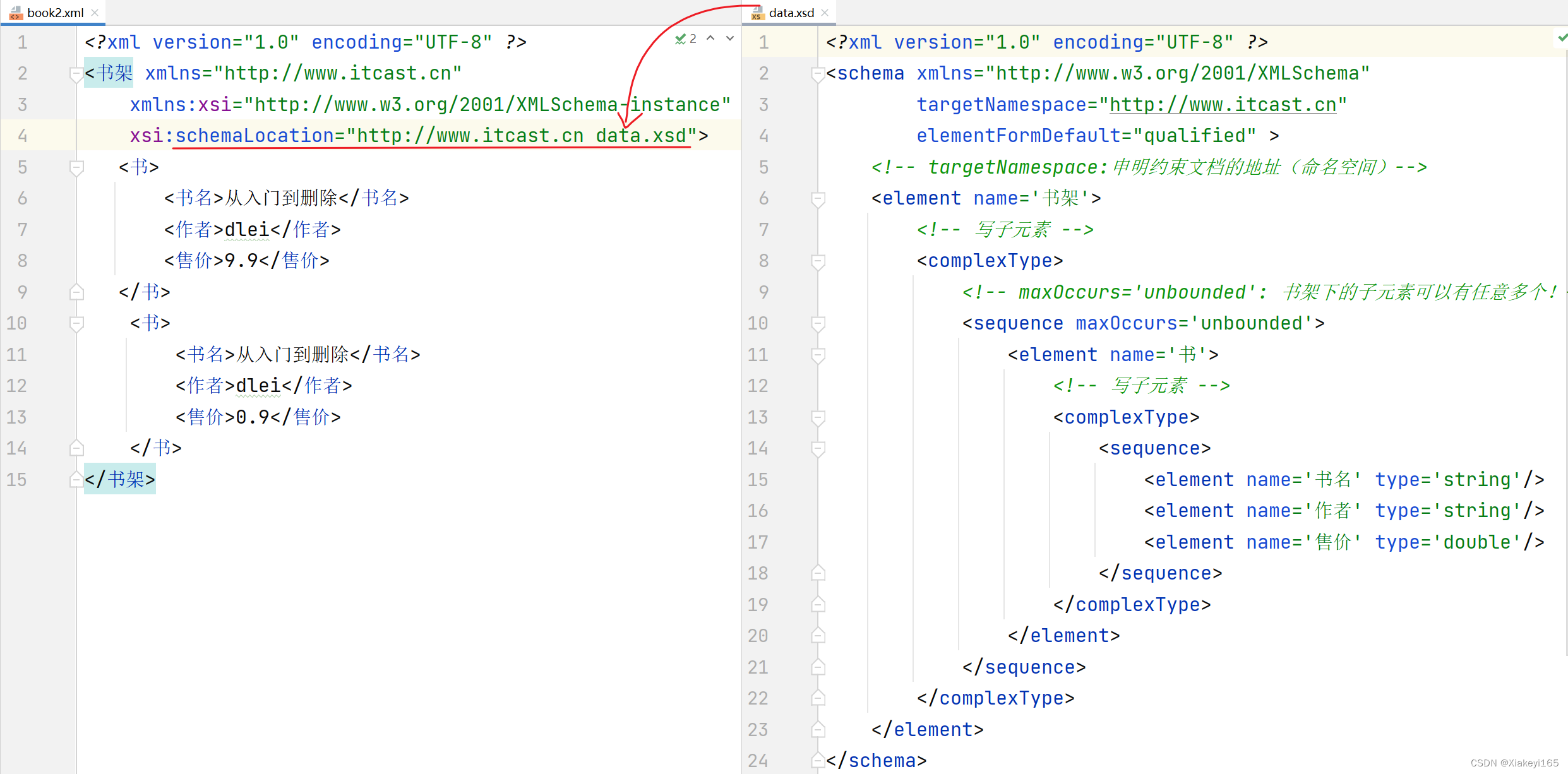This screenshot has width=1568, height=774.
Task: Click the closing fold marker at line 24
Action: pos(818,761)
